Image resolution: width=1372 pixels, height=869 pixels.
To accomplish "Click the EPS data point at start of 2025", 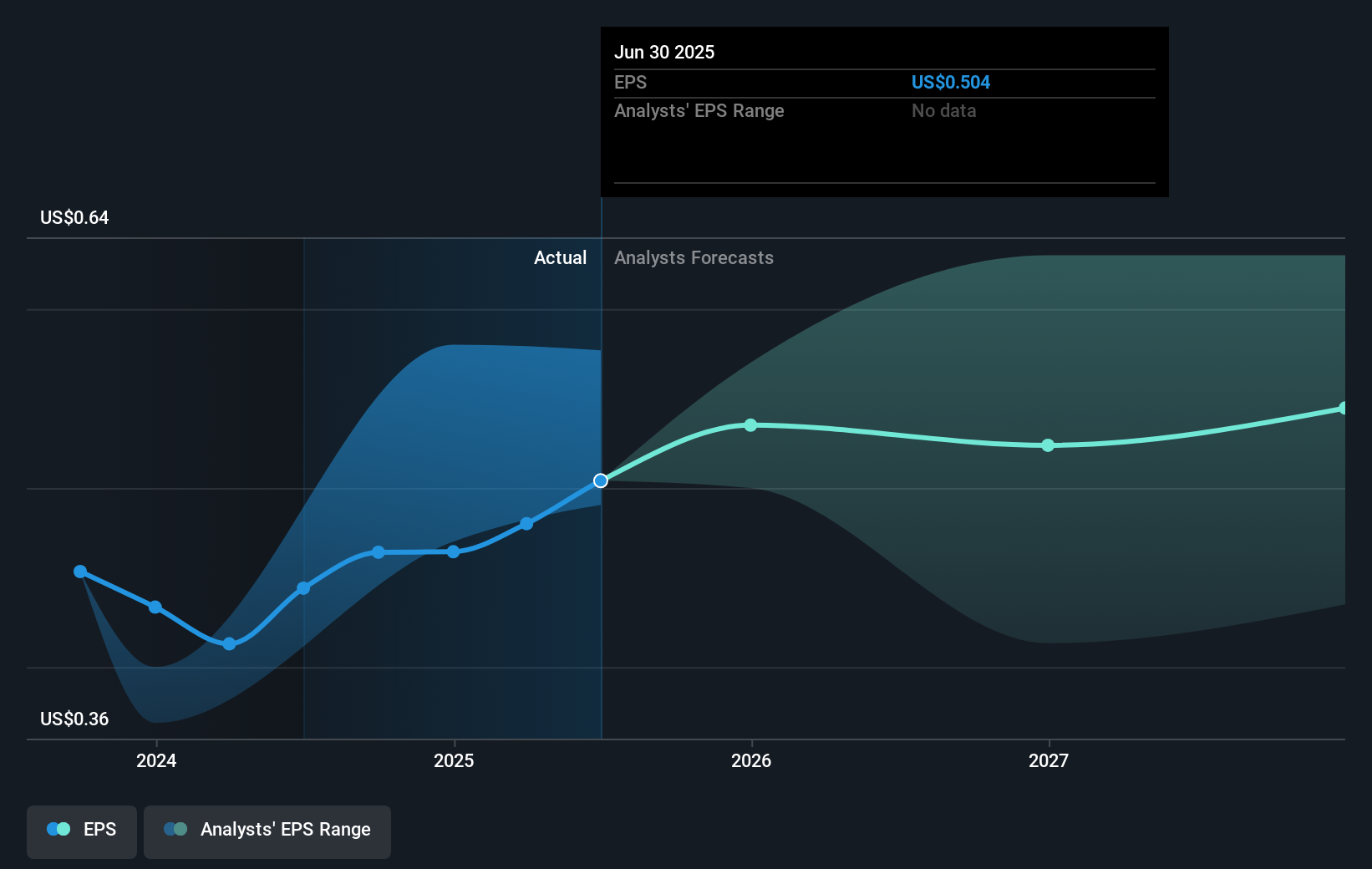I will [453, 551].
